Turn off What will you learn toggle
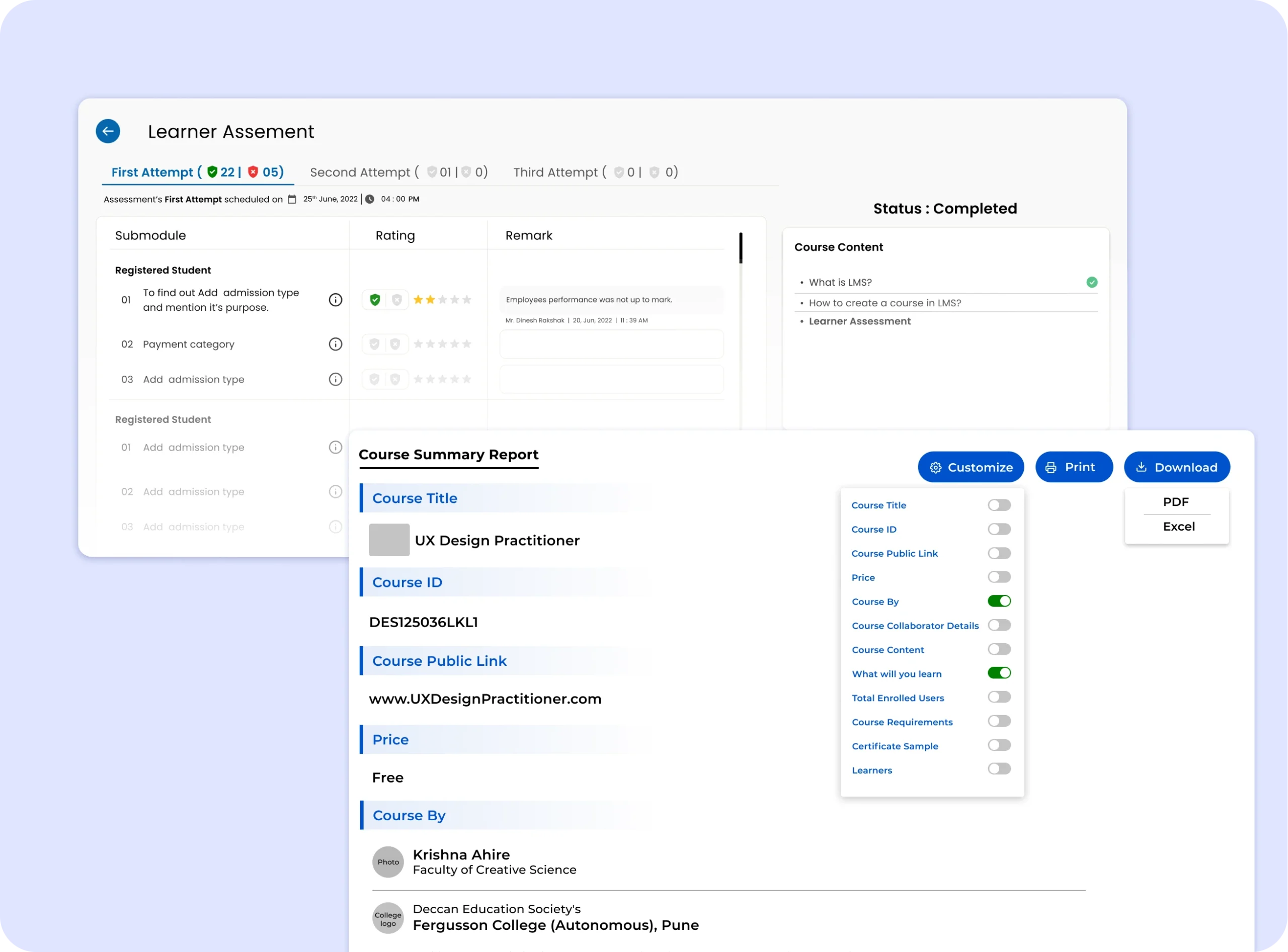Image resolution: width=1288 pixels, height=952 pixels. pyautogui.click(x=999, y=673)
